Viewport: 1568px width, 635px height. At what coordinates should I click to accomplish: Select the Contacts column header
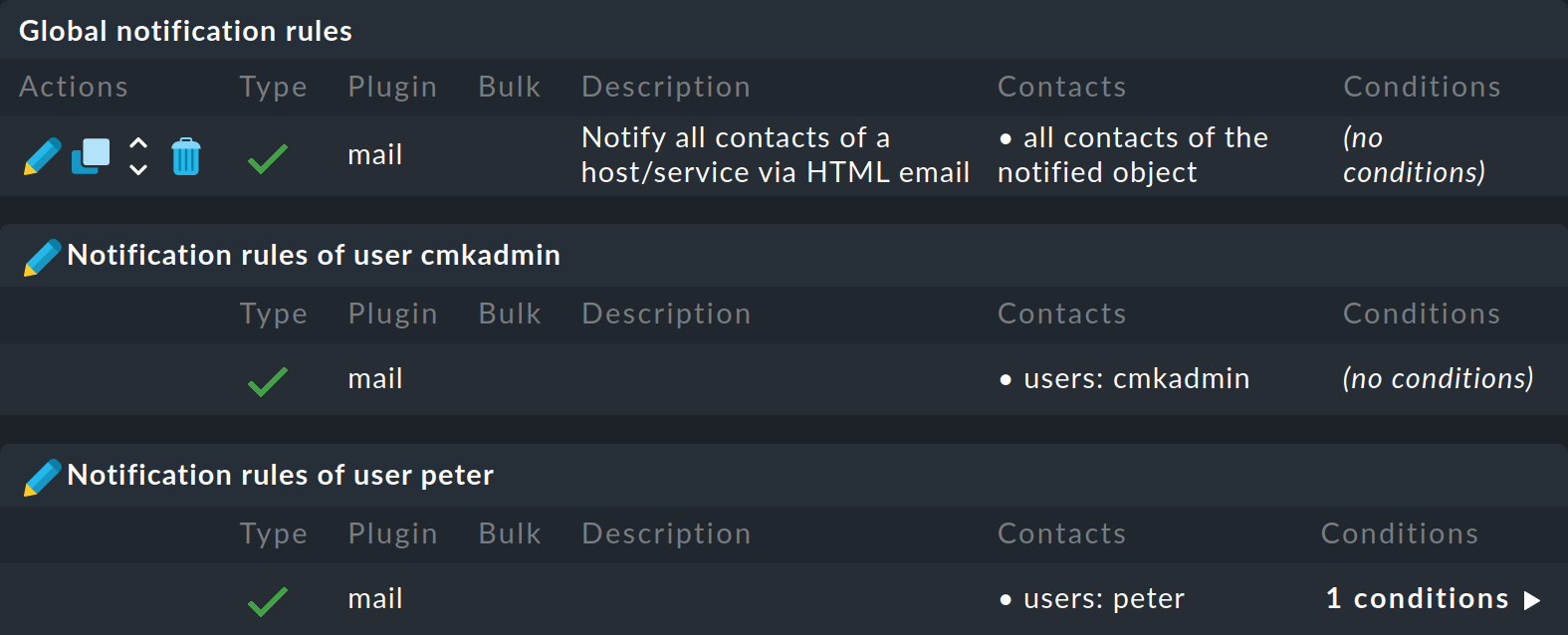coord(1061,87)
